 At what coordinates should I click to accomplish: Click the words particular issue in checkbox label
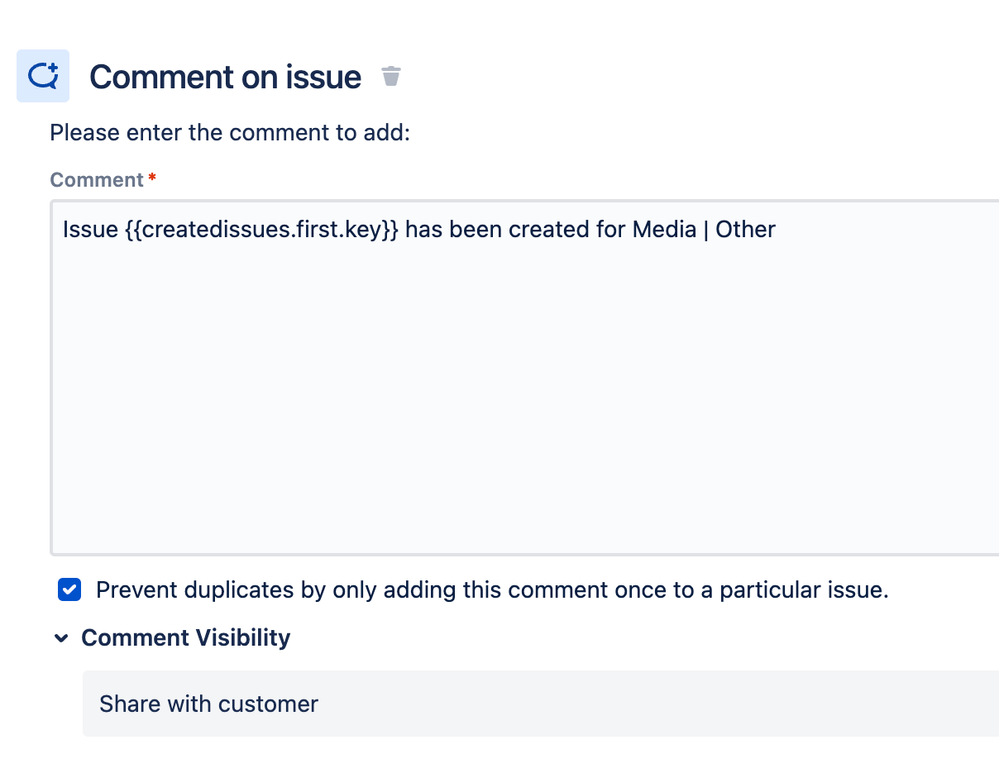click(804, 590)
